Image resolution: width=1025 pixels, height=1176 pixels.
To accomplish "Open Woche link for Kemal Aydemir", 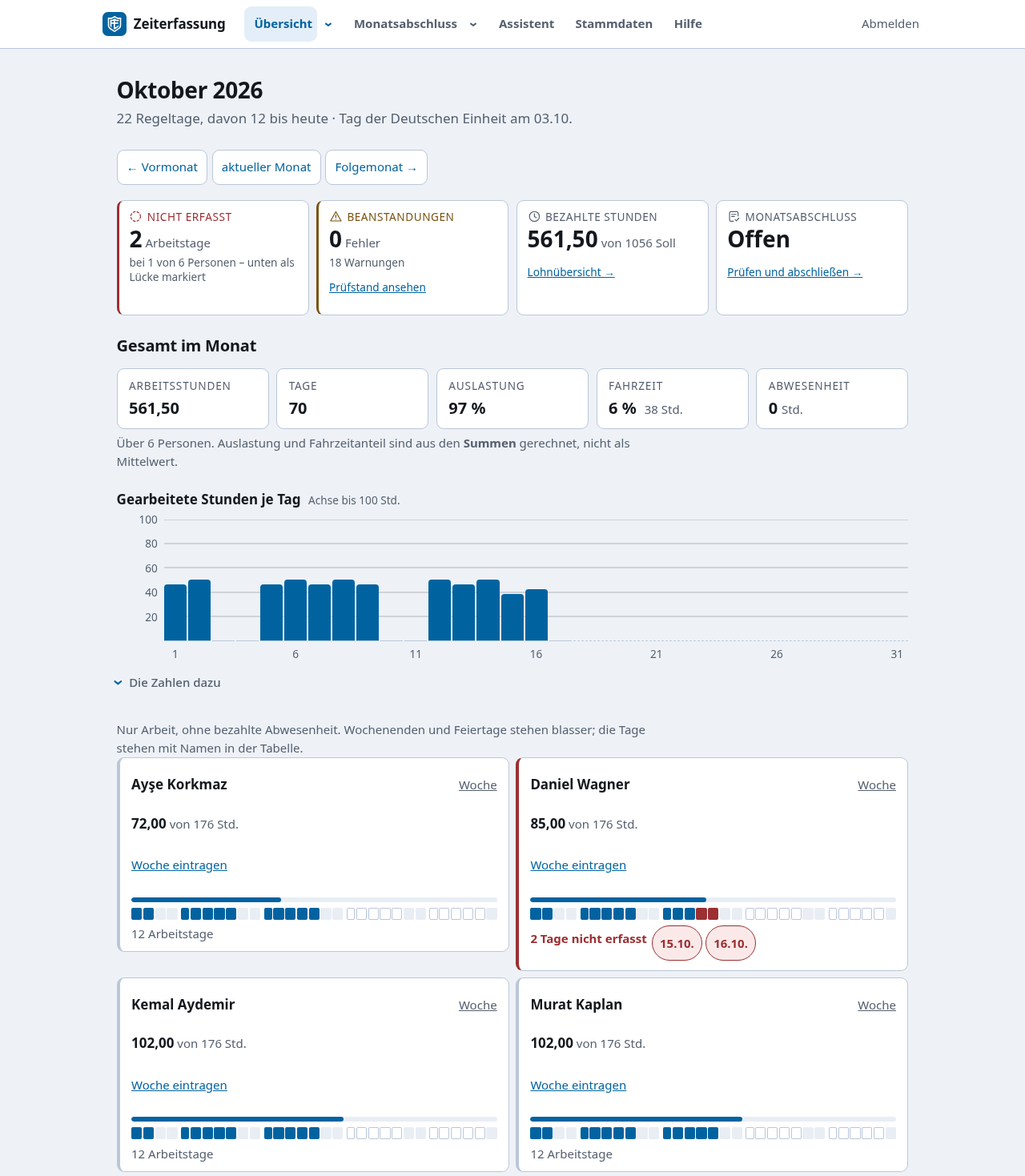I will 478,1005.
